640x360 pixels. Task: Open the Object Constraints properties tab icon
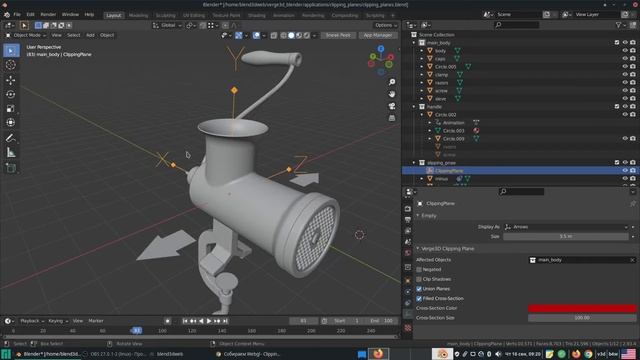point(408,303)
